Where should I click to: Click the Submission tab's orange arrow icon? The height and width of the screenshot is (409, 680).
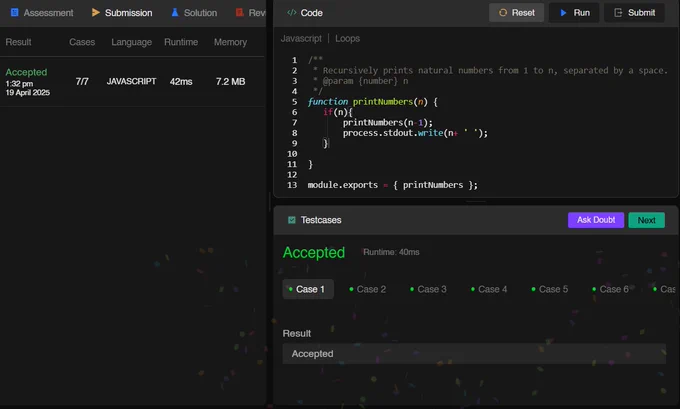coord(96,13)
